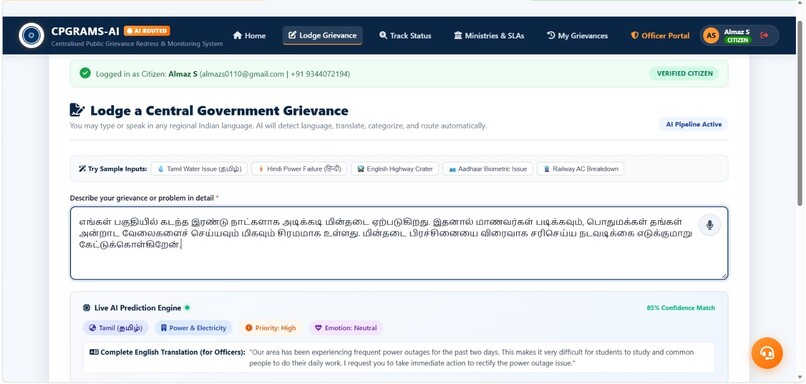This screenshot has height=384, width=806.
Task: Click inside the grievance description text area
Action: click(x=399, y=243)
